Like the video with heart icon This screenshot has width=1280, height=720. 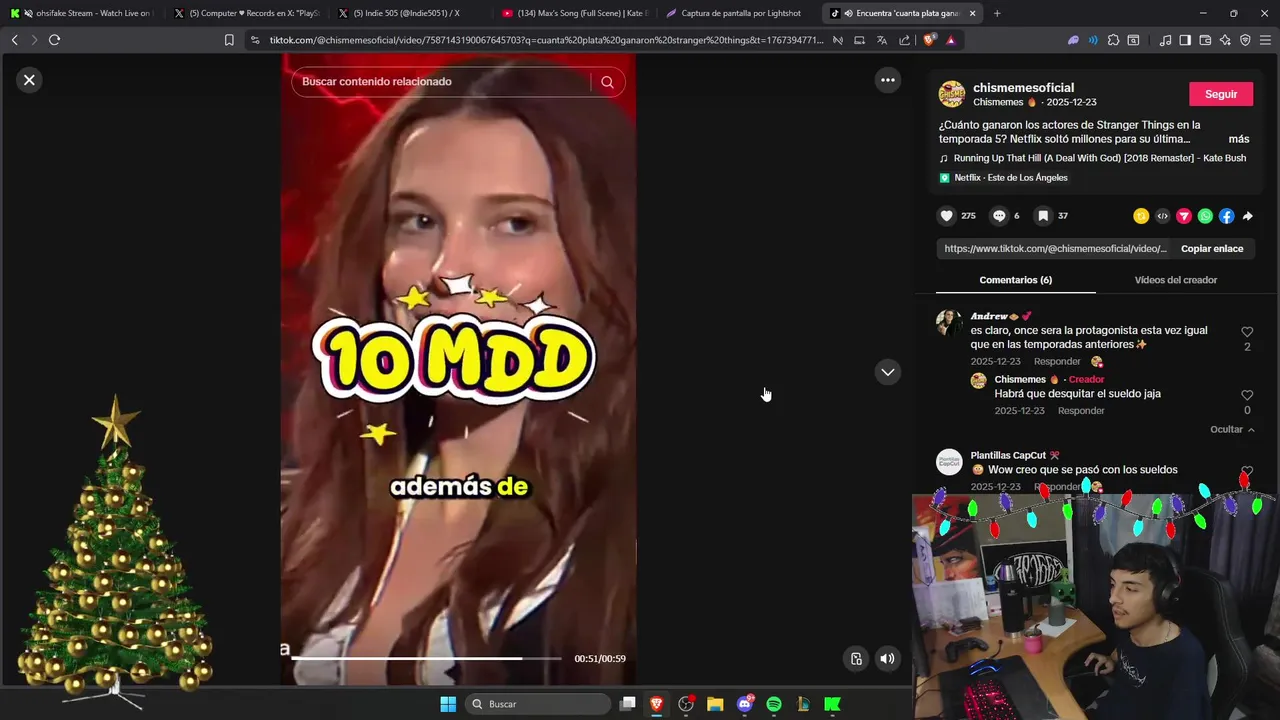pyautogui.click(x=947, y=216)
